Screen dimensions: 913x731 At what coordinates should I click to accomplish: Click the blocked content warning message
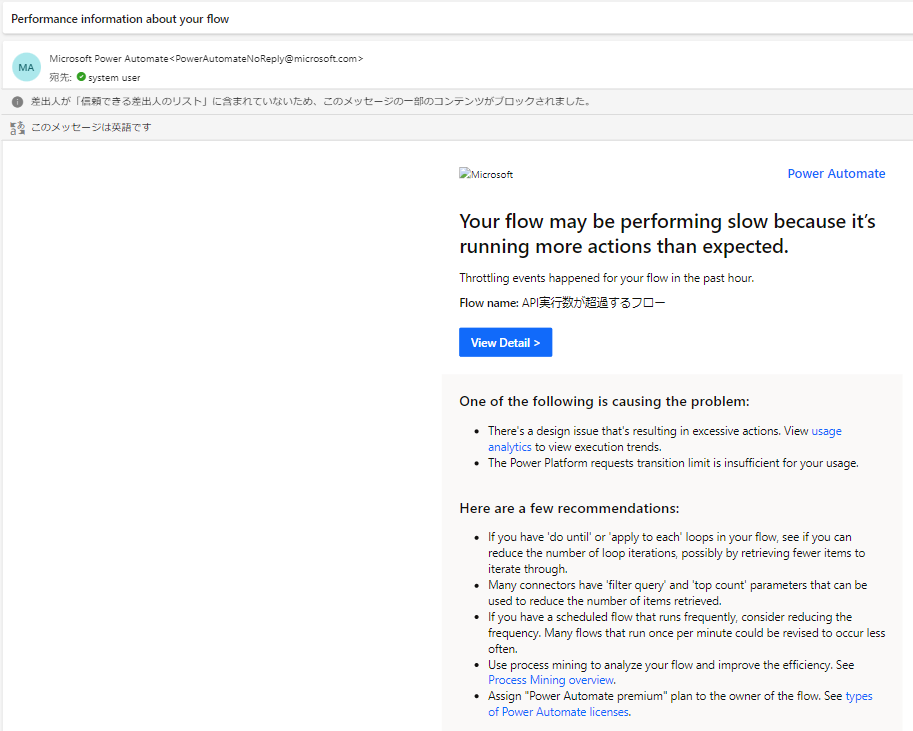[x=312, y=101]
